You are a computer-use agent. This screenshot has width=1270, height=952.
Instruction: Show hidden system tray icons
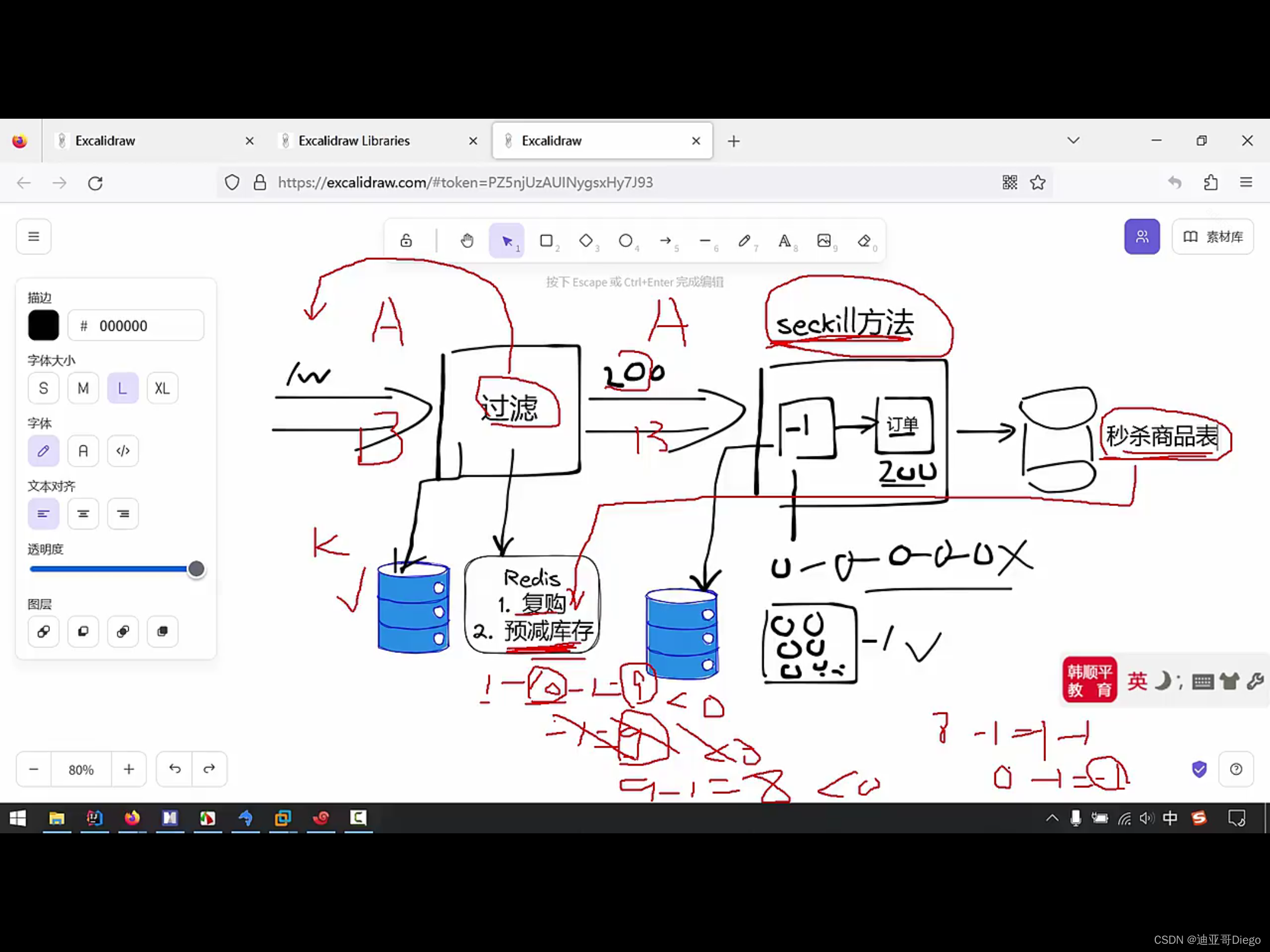[1052, 818]
